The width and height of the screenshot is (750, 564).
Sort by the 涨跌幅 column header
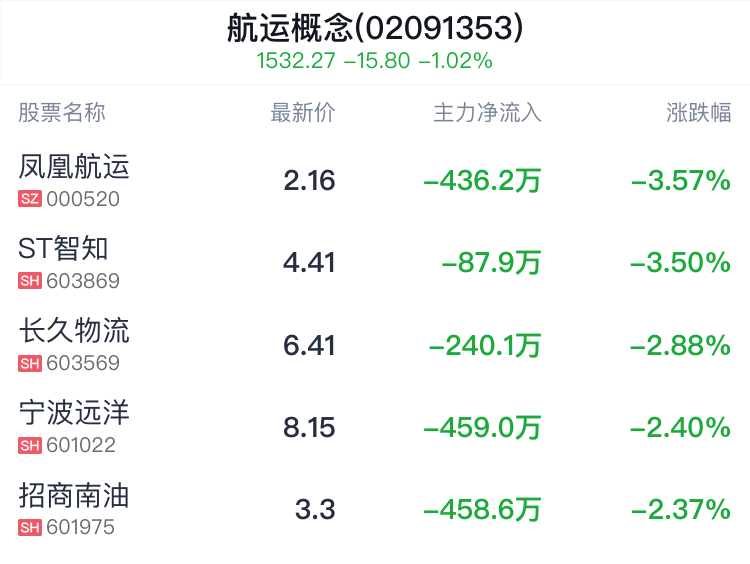699,113
